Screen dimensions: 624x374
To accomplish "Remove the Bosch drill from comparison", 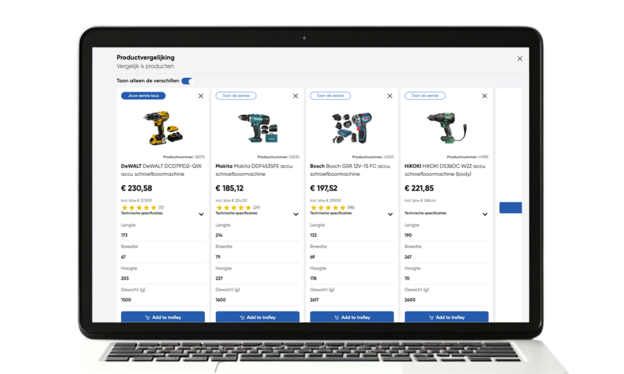I will coord(390,96).
